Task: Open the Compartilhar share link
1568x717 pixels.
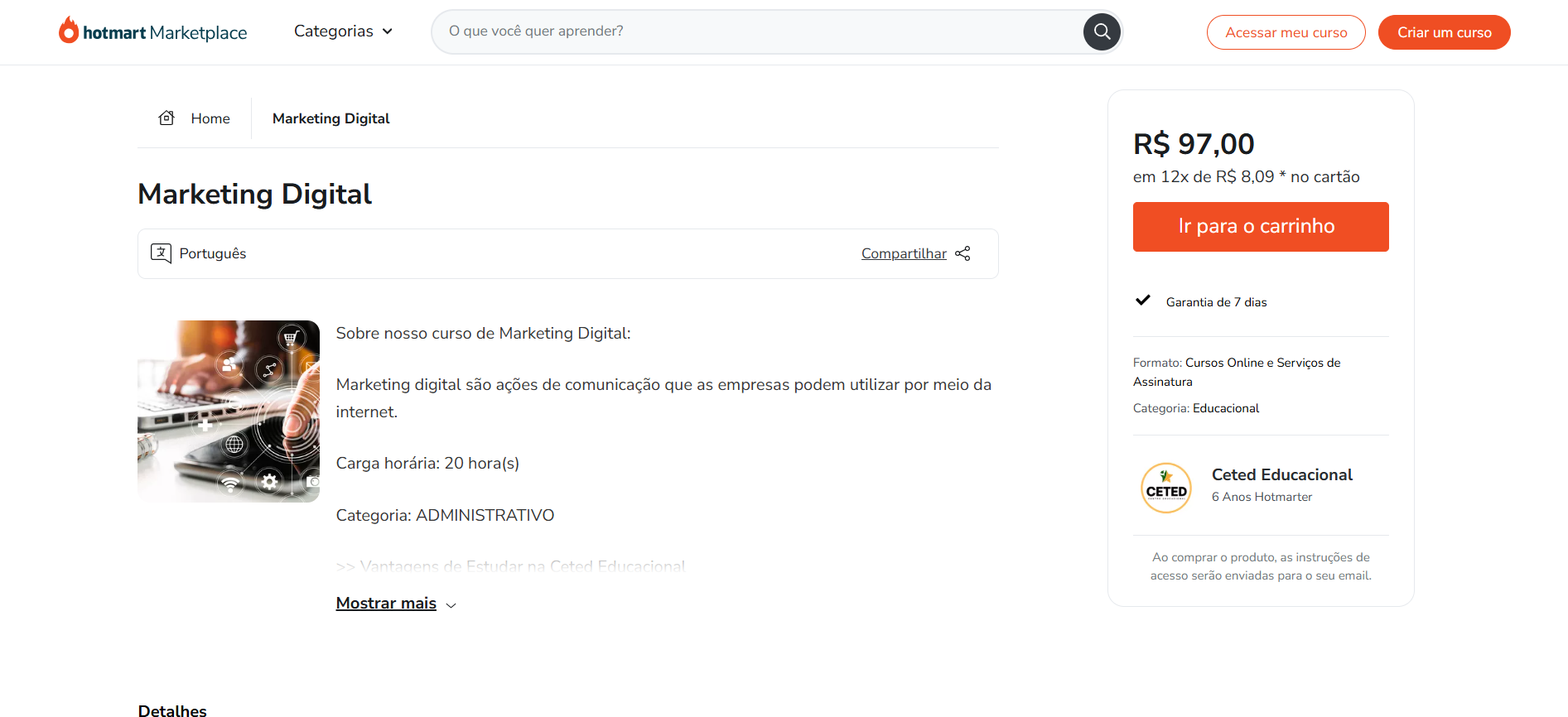Action: [x=904, y=253]
